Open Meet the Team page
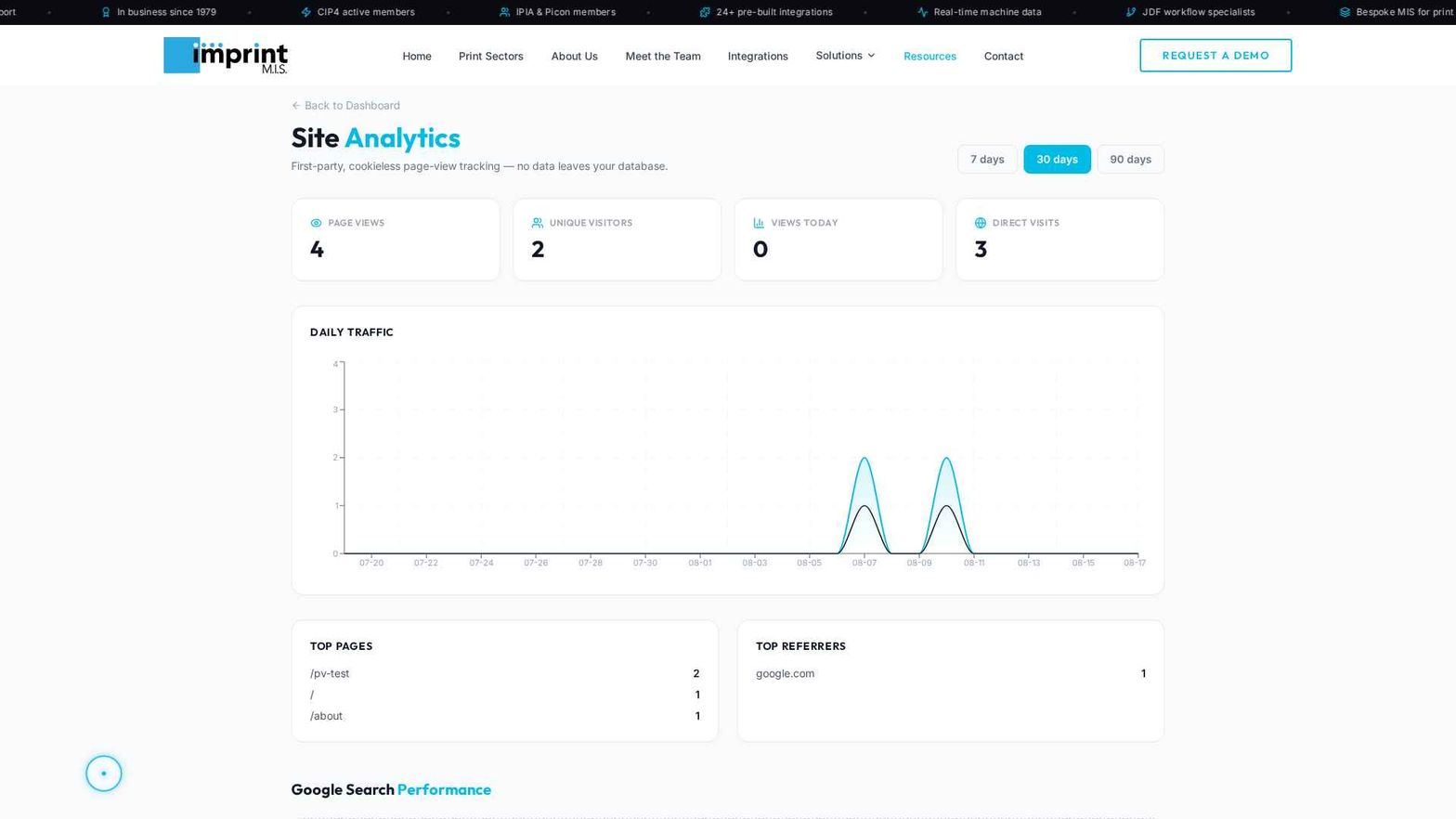 click(663, 56)
